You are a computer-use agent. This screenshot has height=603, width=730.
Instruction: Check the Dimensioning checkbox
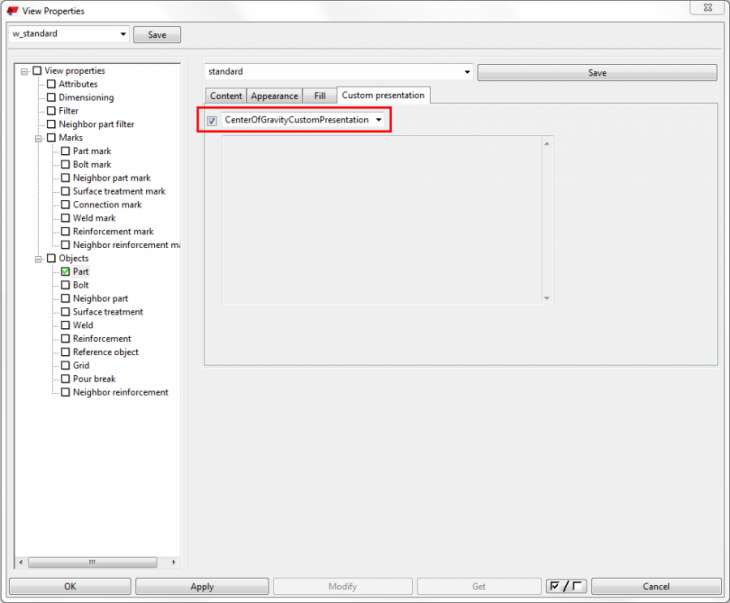[51, 98]
